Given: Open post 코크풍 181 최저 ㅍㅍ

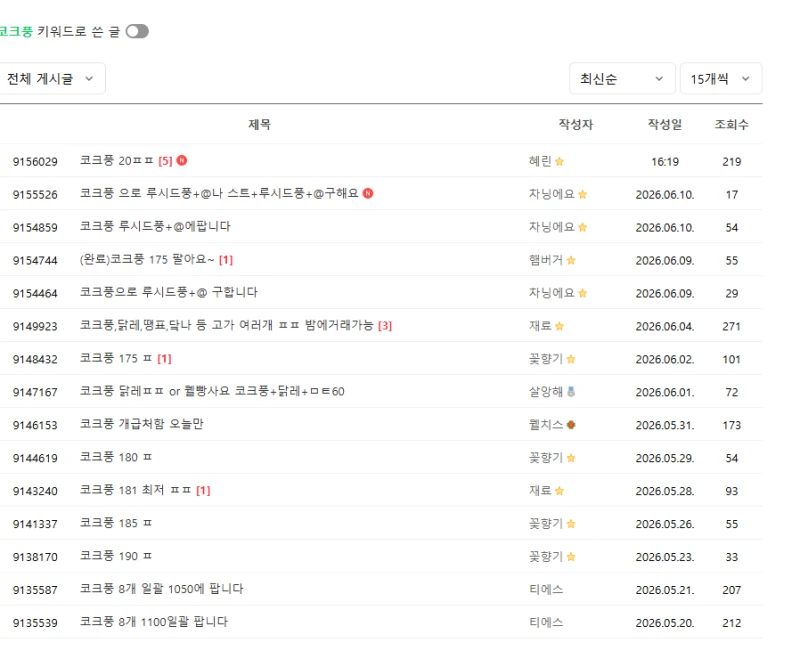Looking at the screenshot, I should click(136, 490).
